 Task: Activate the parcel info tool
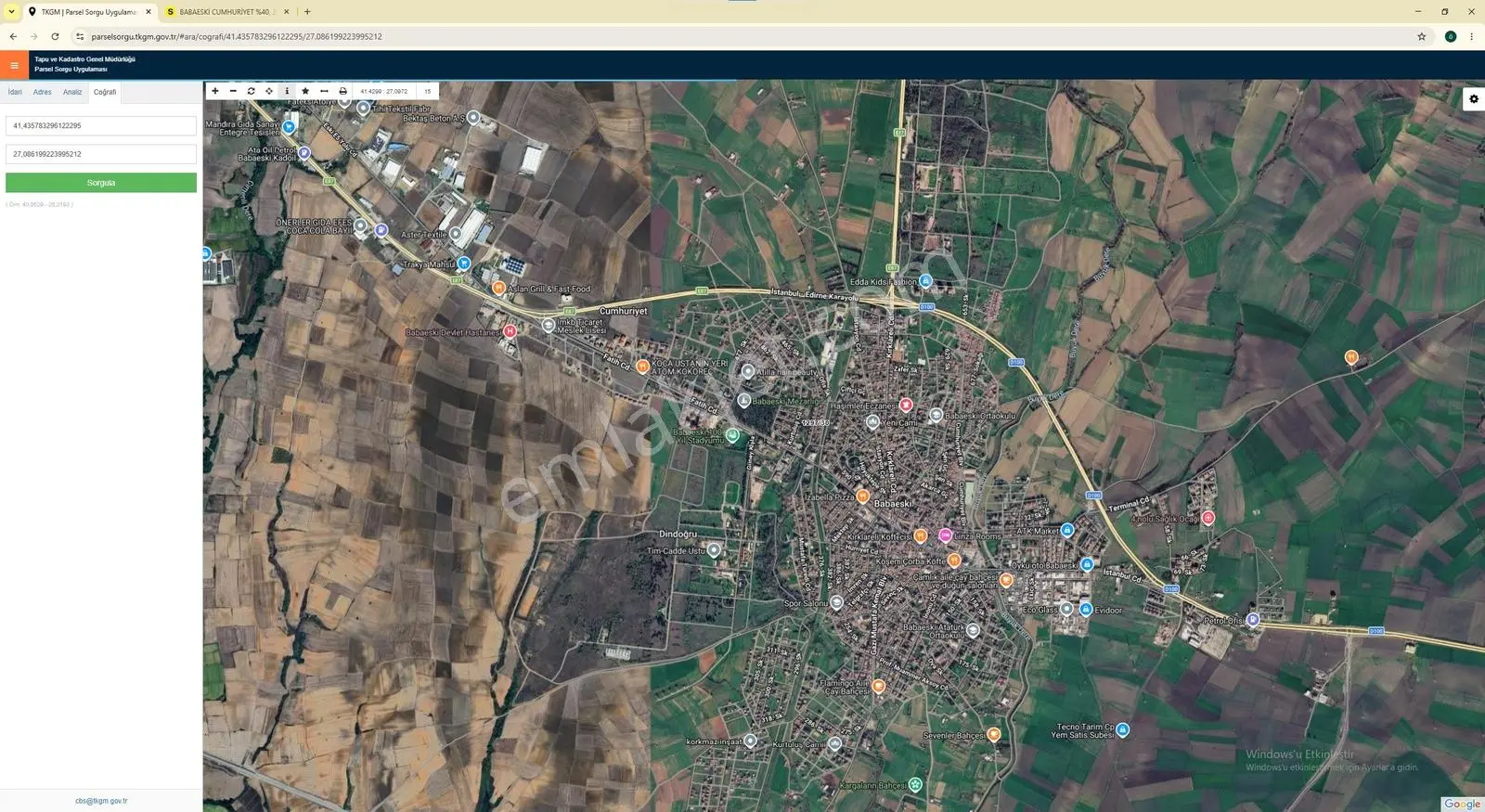click(x=287, y=91)
